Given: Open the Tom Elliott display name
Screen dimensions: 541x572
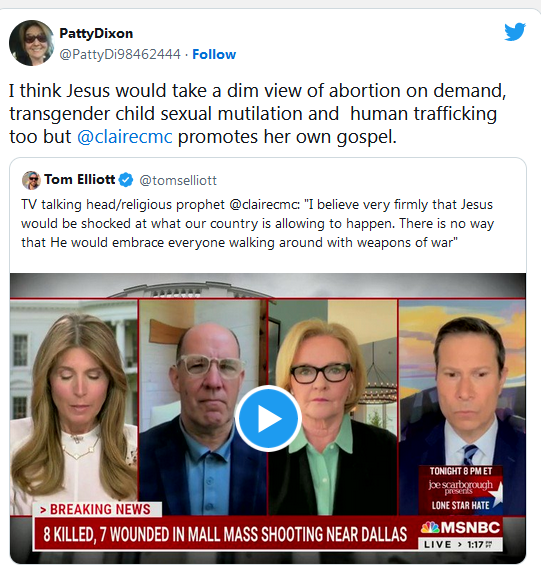Looking at the screenshot, I should coord(80,179).
